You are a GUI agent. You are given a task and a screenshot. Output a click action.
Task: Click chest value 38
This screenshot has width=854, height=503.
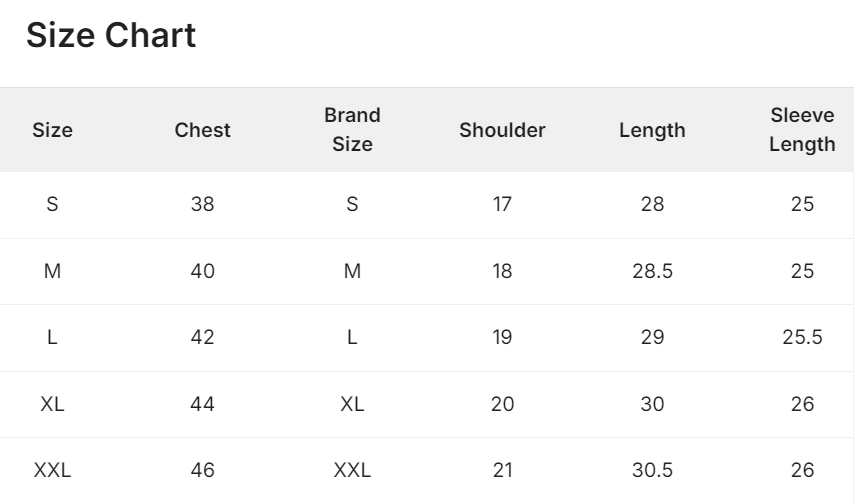pyautogui.click(x=203, y=204)
